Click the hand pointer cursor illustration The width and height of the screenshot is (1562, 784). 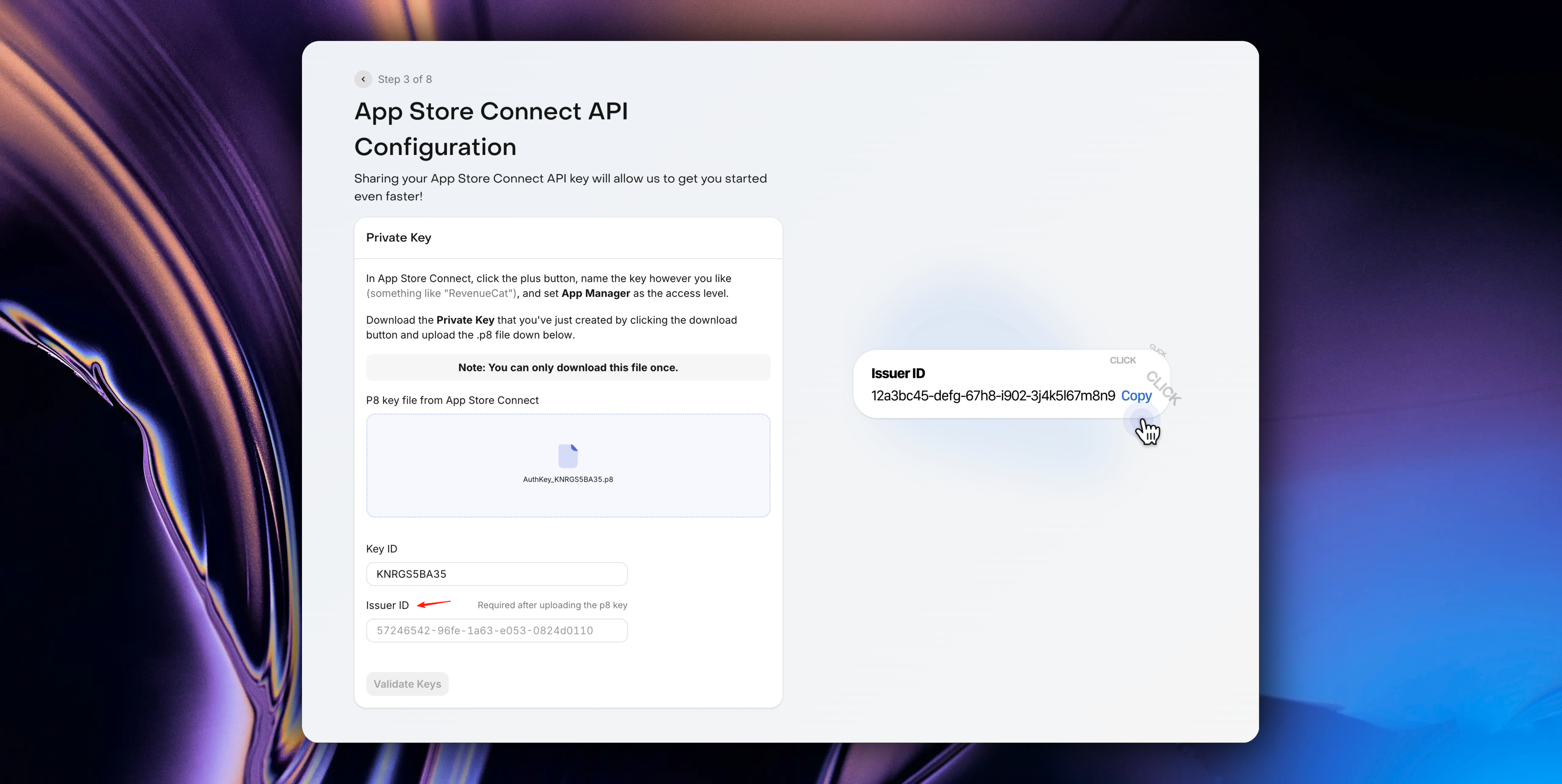[1147, 432]
